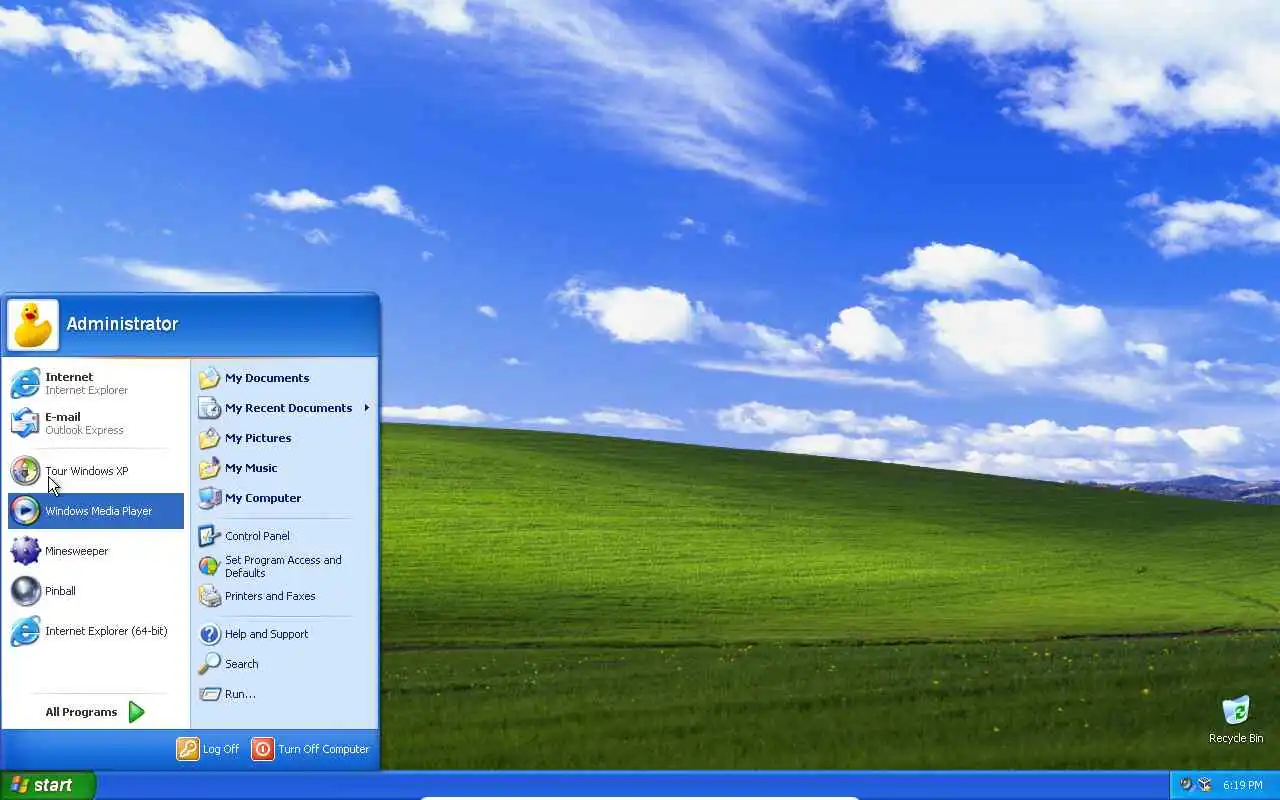The width and height of the screenshot is (1280, 800).
Task: Click the green start button
Action: point(48,785)
